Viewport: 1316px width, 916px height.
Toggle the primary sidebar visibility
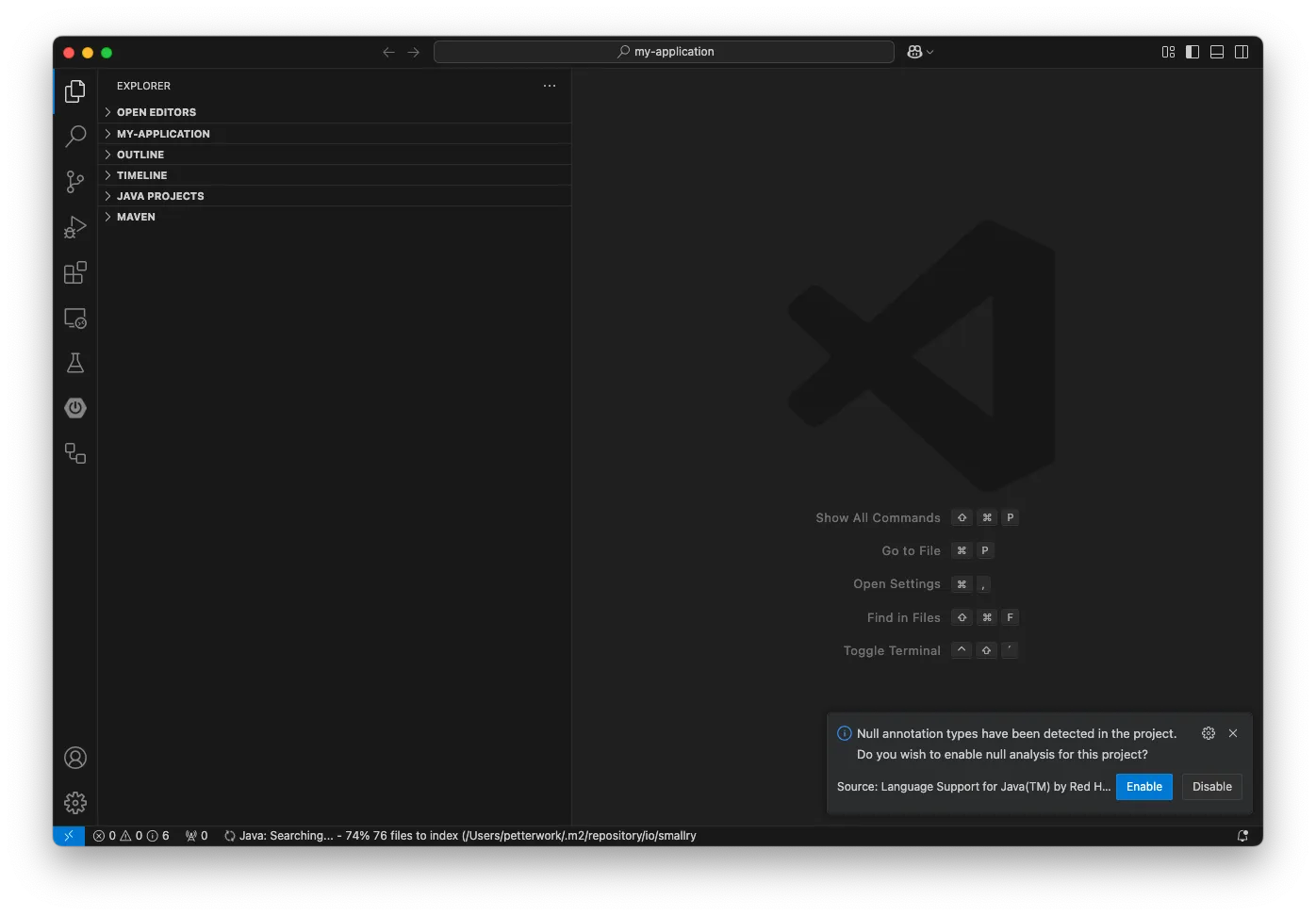(x=1193, y=52)
